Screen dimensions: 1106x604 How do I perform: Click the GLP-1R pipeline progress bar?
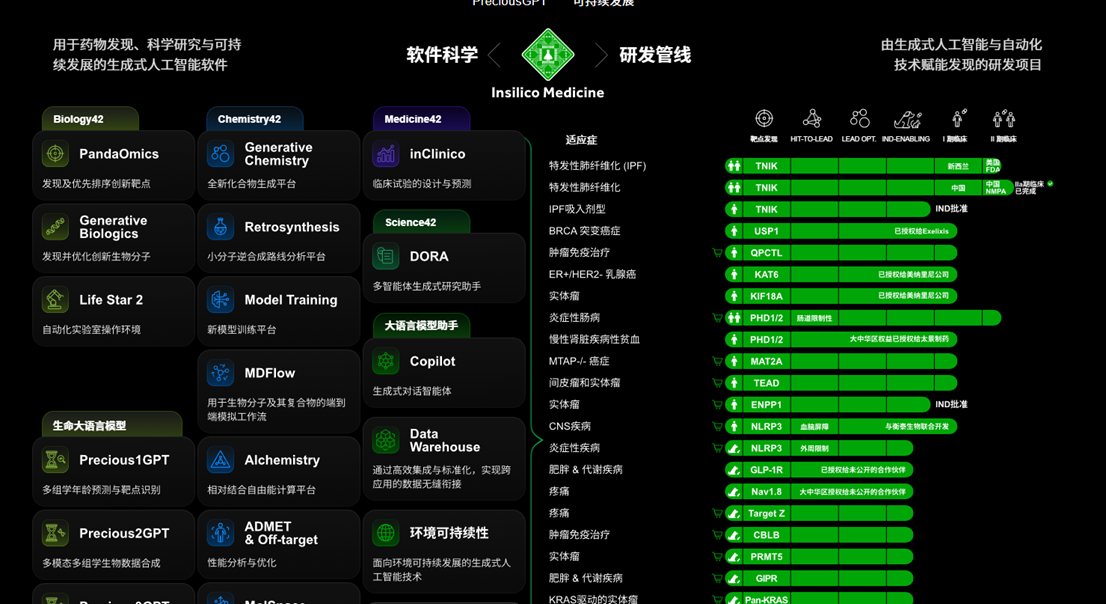tap(819, 469)
